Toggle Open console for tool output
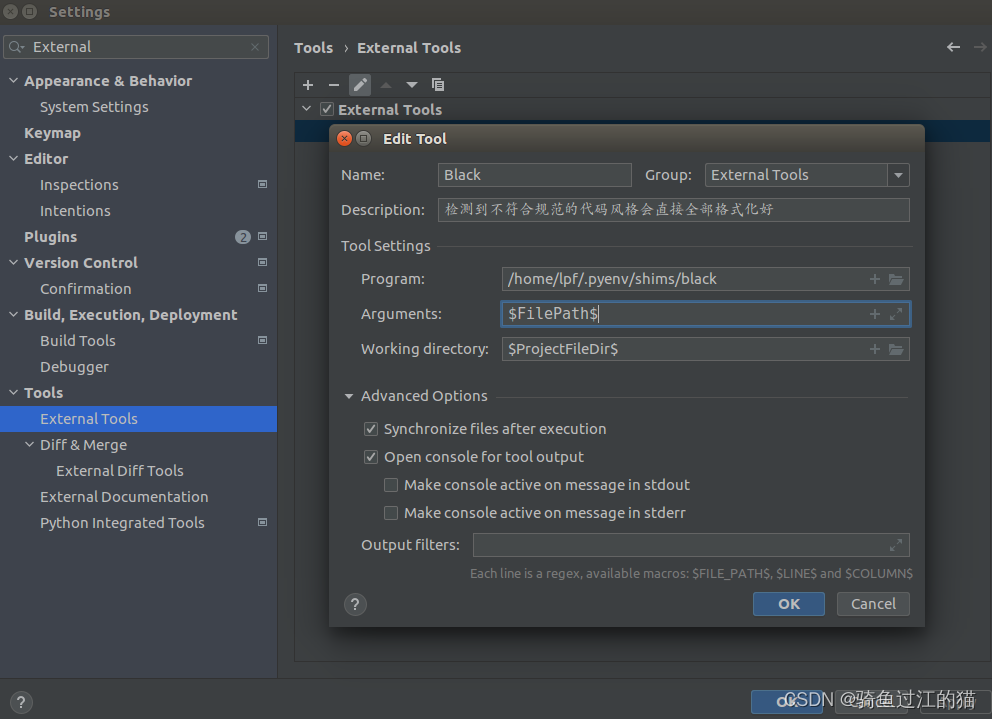 coord(371,457)
